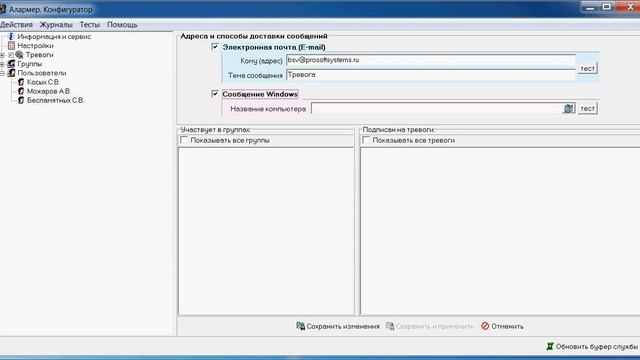This screenshot has width=640, height=360.
Task: Click Сохранить изменения button
Action: tap(338, 326)
